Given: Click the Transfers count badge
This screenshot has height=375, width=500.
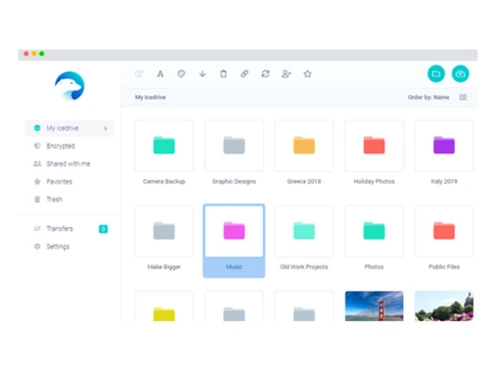Looking at the screenshot, I should [x=103, y=229].
